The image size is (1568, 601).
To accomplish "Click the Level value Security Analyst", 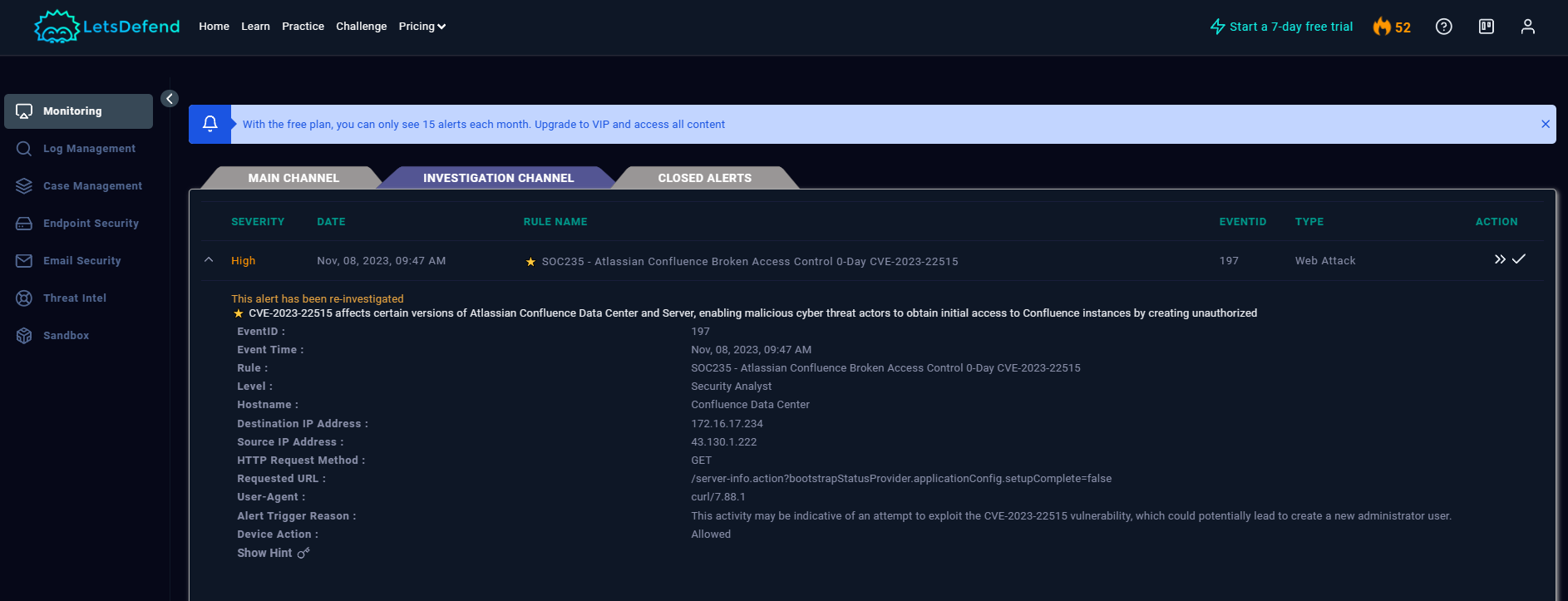I will (731, 387).
